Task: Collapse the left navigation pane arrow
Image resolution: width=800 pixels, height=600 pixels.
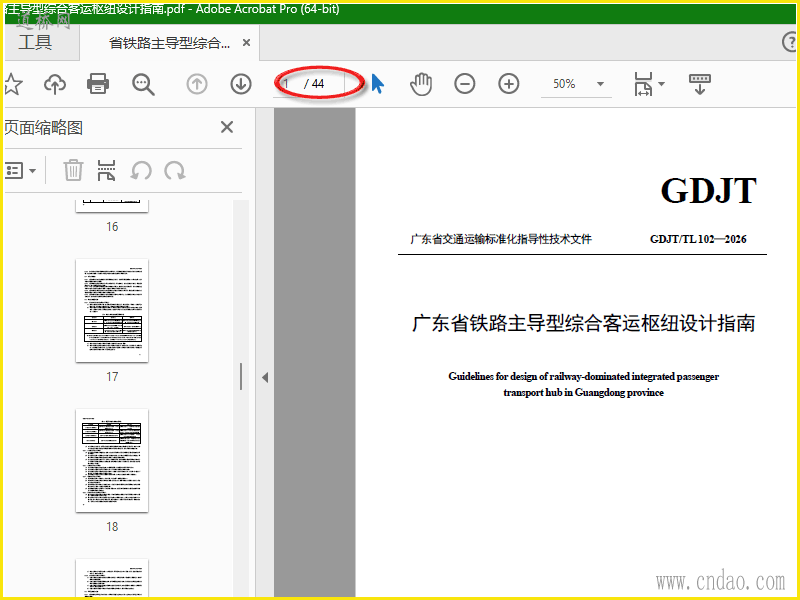Action: coord(265,378)
